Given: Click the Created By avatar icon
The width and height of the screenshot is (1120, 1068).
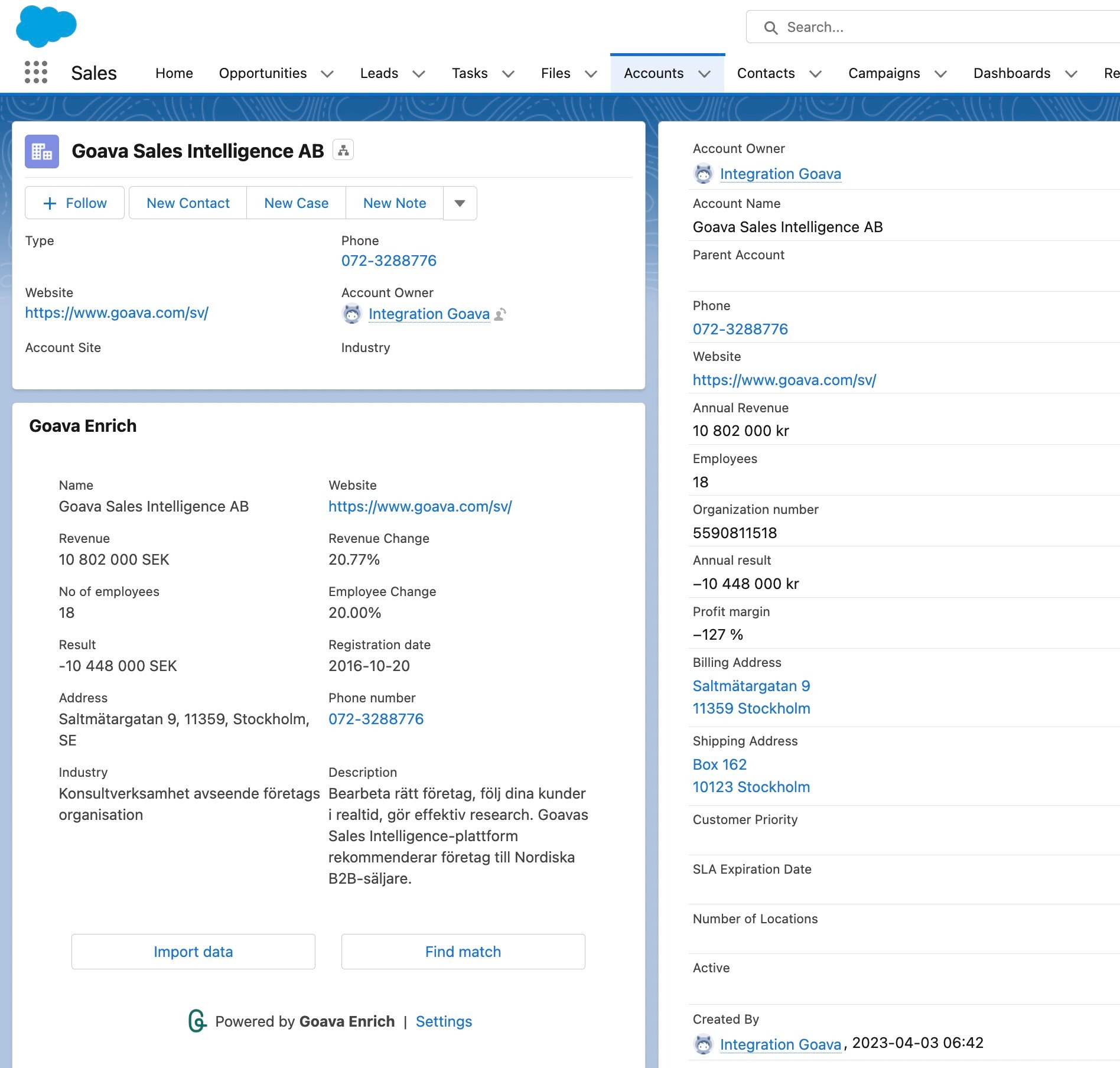Looking at the screenshot, I should (703, 1044).
